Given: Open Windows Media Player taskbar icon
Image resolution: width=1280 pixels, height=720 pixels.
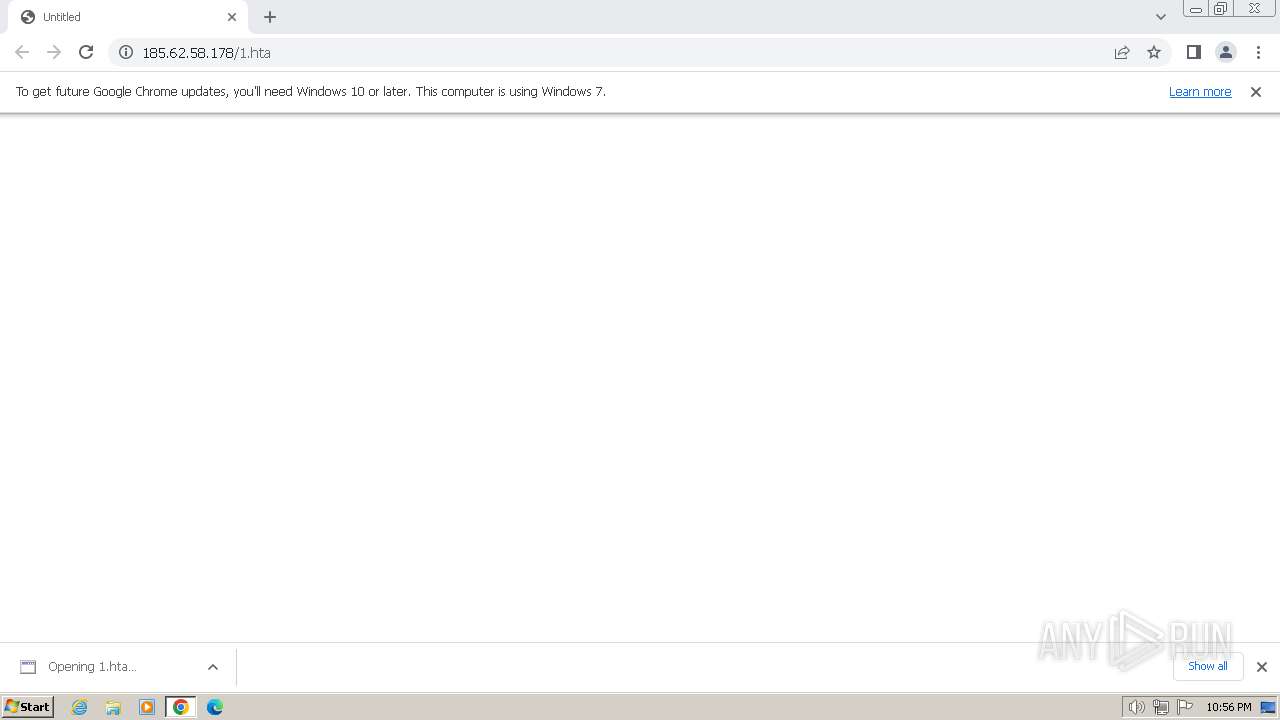Looking at the screenshot, I should pos(147,707).
